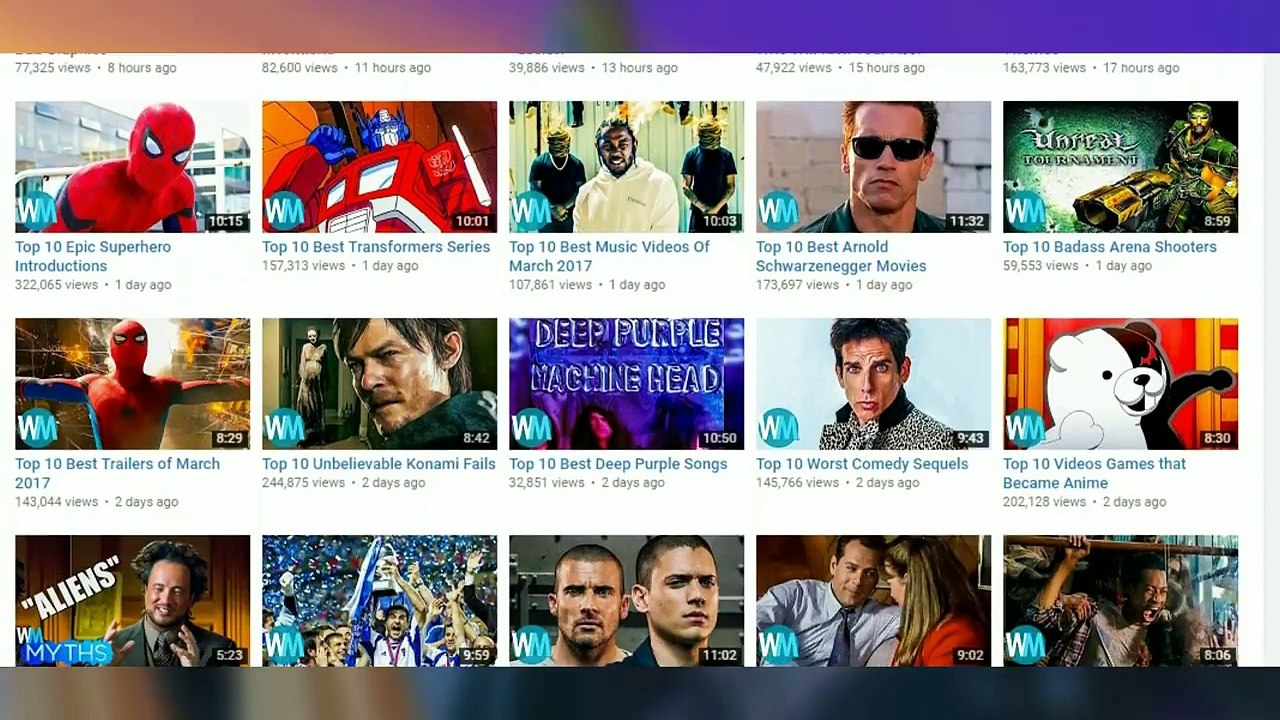Open the "ALIENS" Myths video thumbnail

click(x=132, y=600)
